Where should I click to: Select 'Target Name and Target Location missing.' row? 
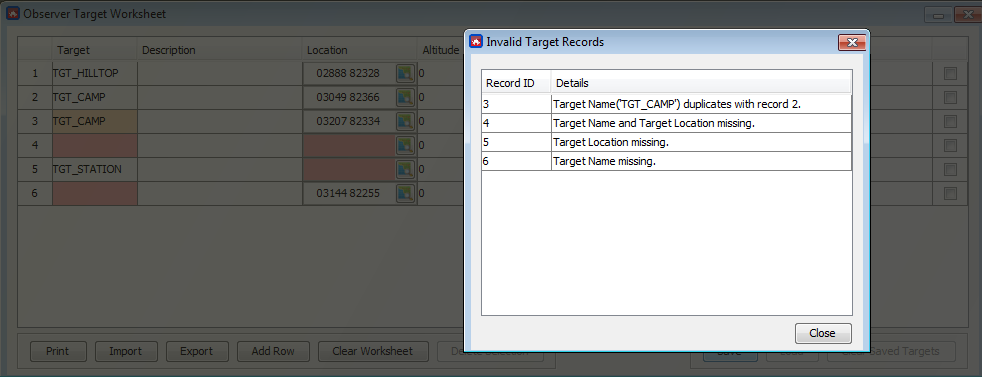[666, 123]
